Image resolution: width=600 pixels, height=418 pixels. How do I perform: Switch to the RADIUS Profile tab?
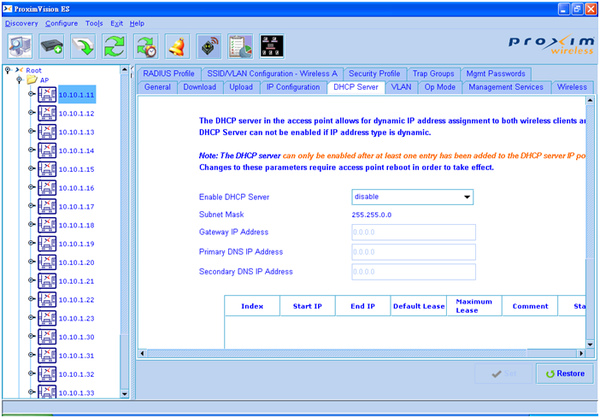pos(169,73)
